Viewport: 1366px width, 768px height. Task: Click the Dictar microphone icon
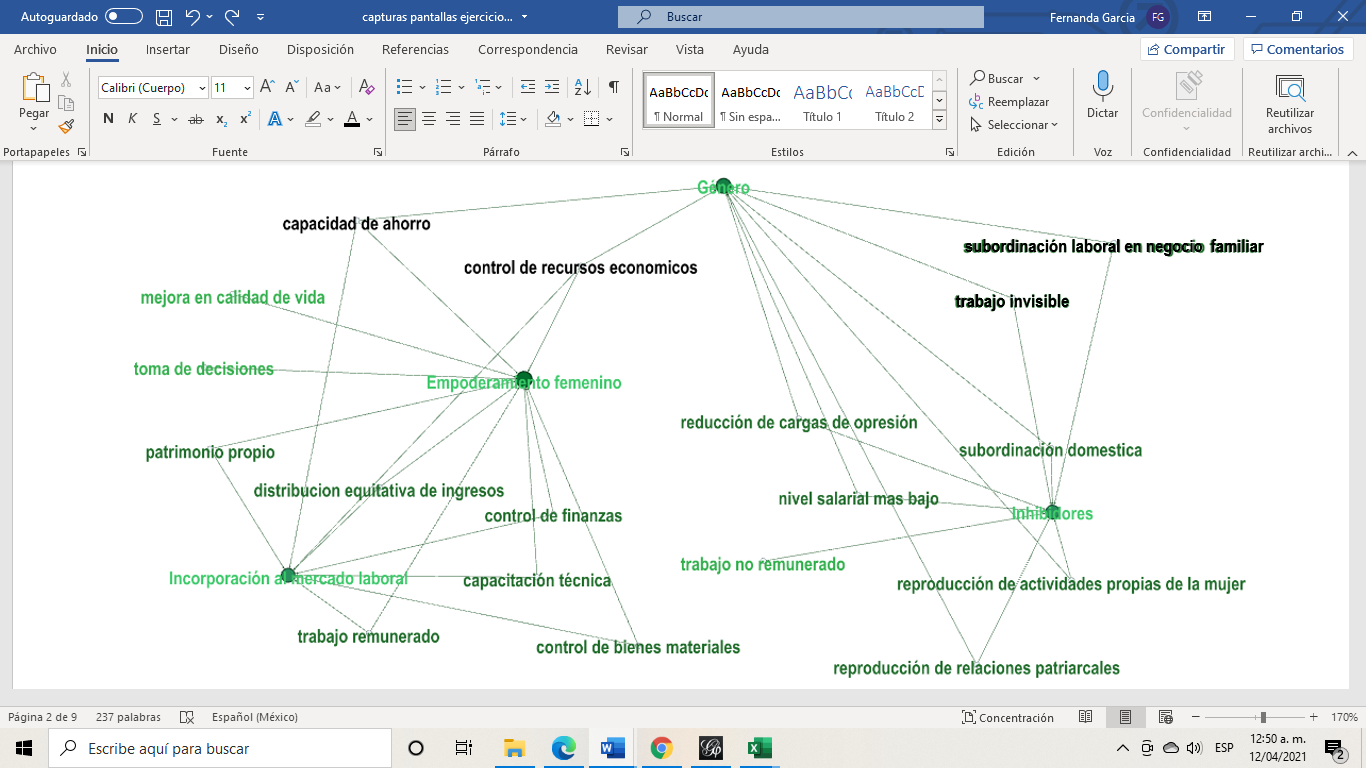tap(1102, 87)
